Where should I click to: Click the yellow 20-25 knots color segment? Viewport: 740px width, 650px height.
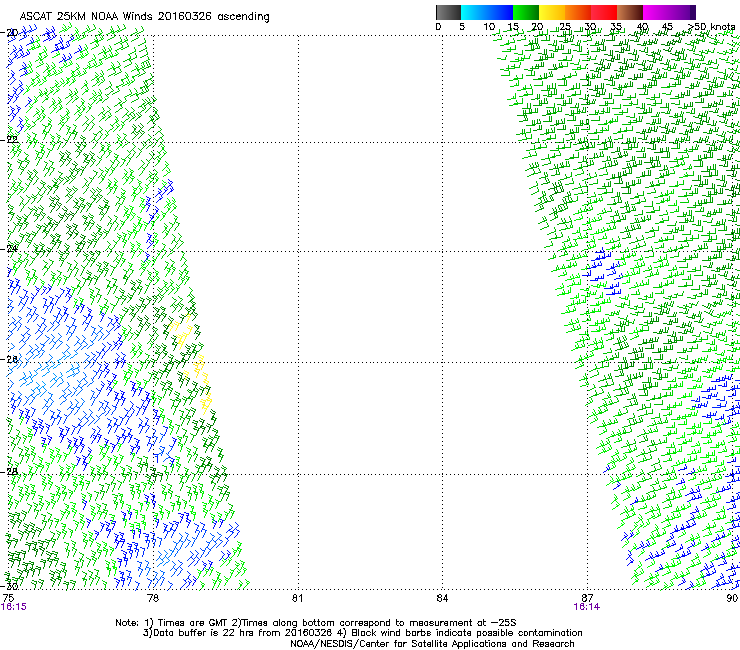552,12
